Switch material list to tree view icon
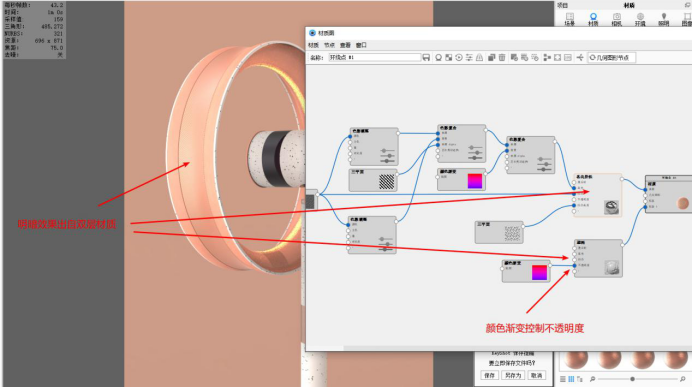Viewport: 692px width, 387px height. point(579,379)
